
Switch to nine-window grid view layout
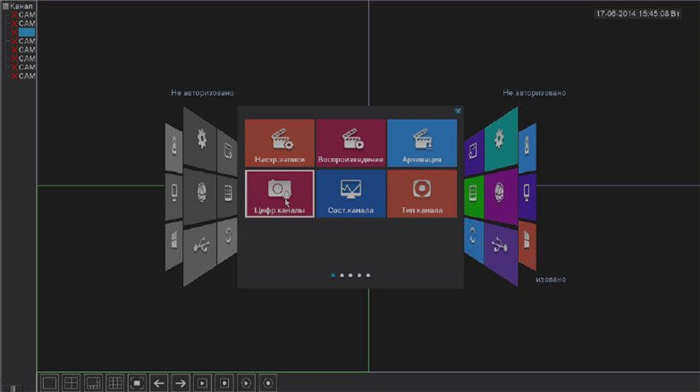pyautogui.click(x=115, y=383)
